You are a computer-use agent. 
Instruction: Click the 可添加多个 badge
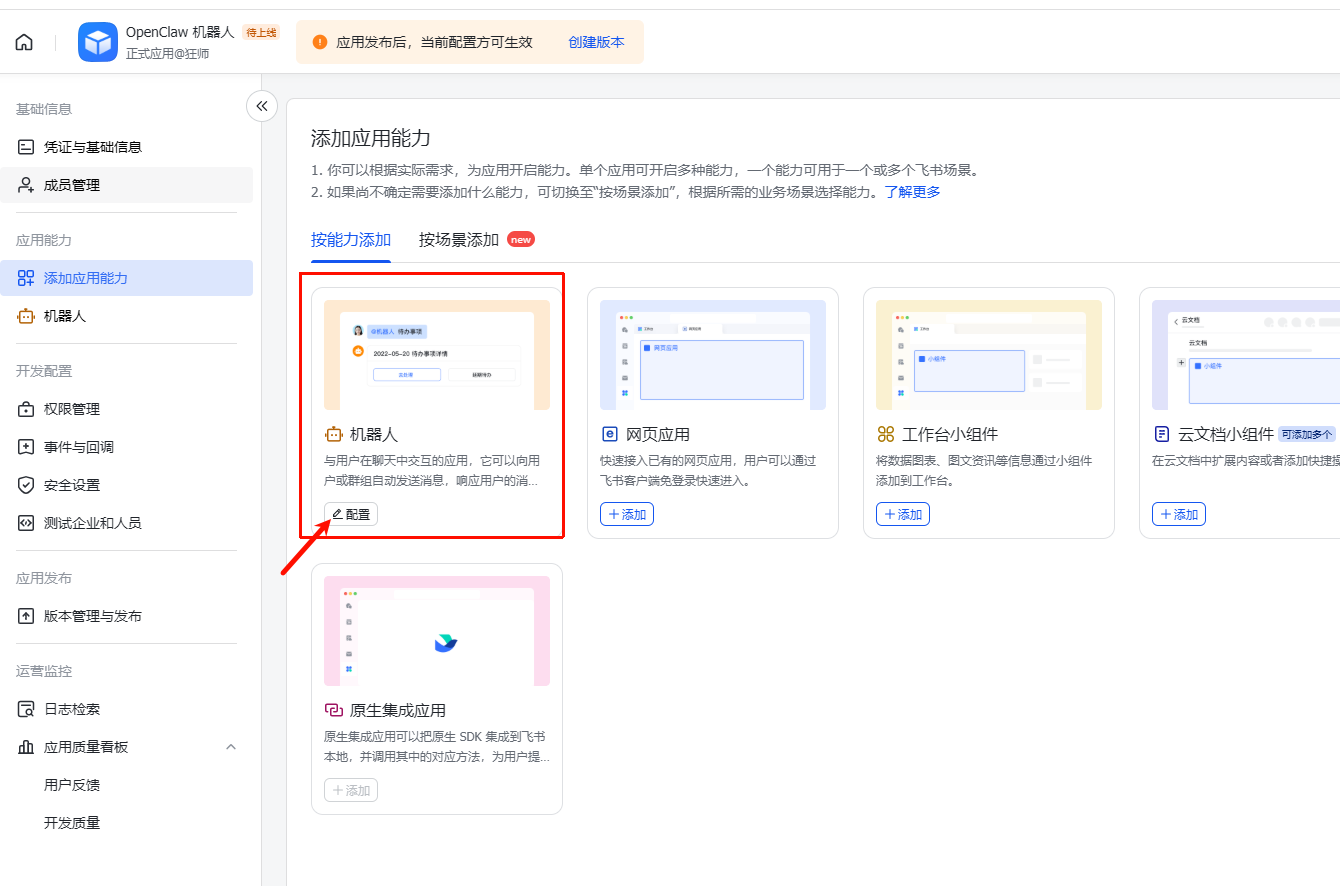click(x=1307, y=434)
